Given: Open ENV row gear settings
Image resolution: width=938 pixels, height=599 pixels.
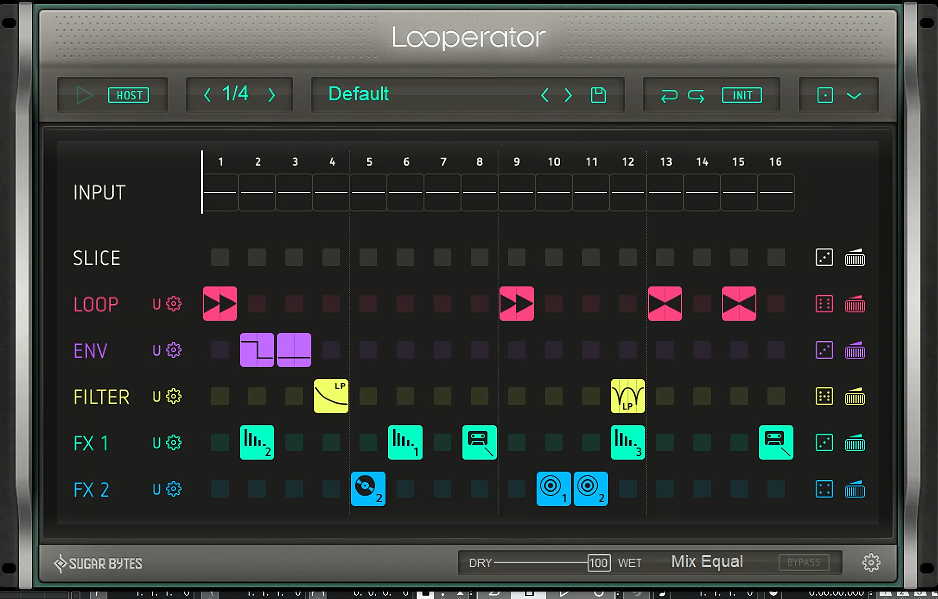Looking at the screenshot, I should [173, 349].
